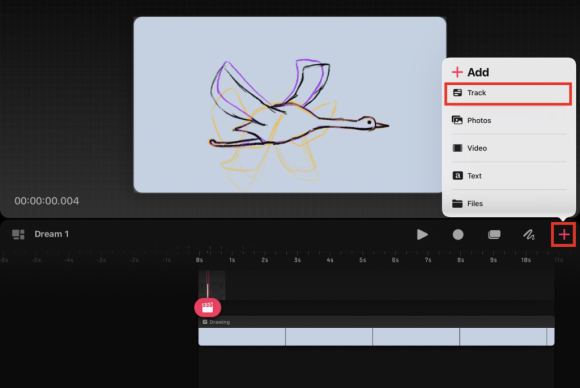Viewport: 580px width, 388px height.
Task: Select the first frame of Drawing track
Action: 242,337
